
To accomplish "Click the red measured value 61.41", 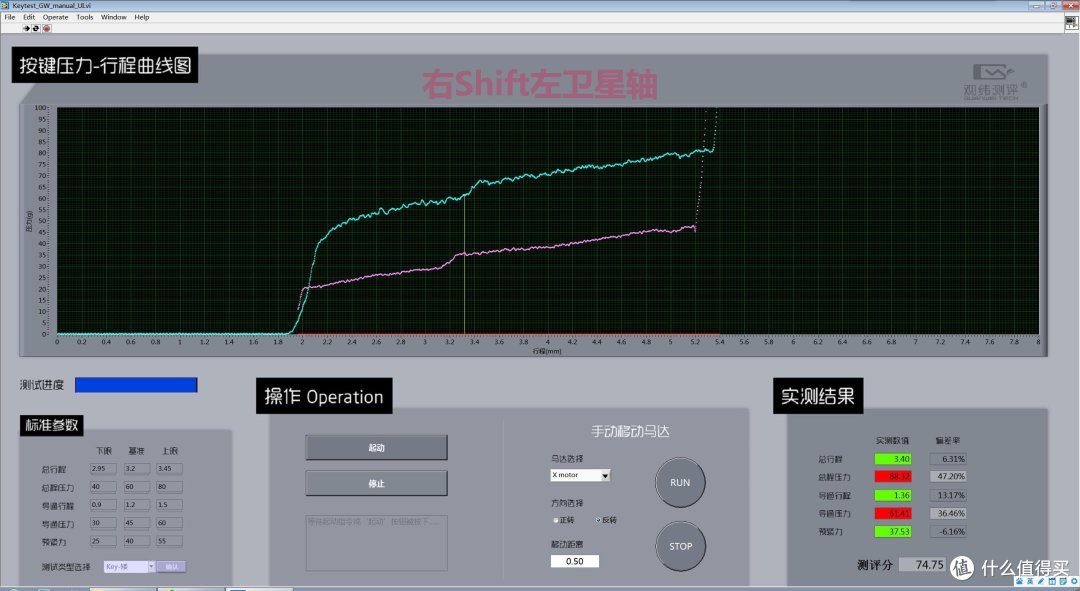I will point(893,513).
